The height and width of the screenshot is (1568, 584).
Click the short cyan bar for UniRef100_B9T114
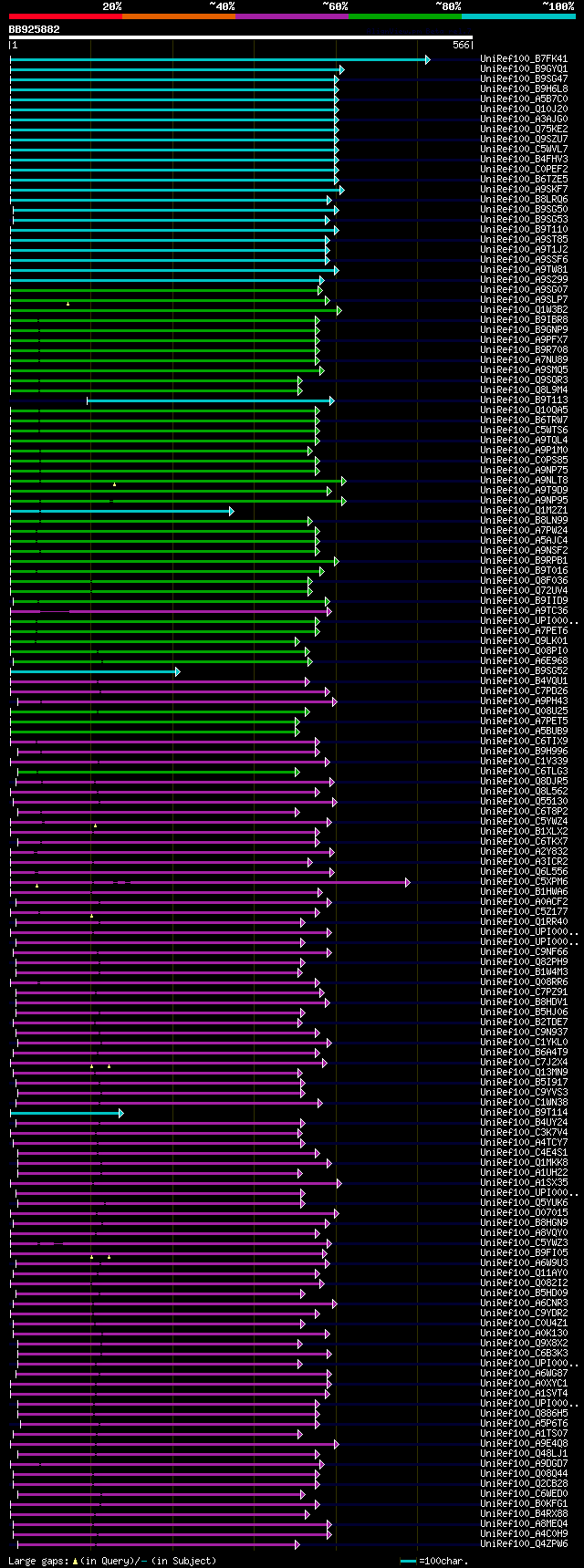click(x=67, y=1113)
